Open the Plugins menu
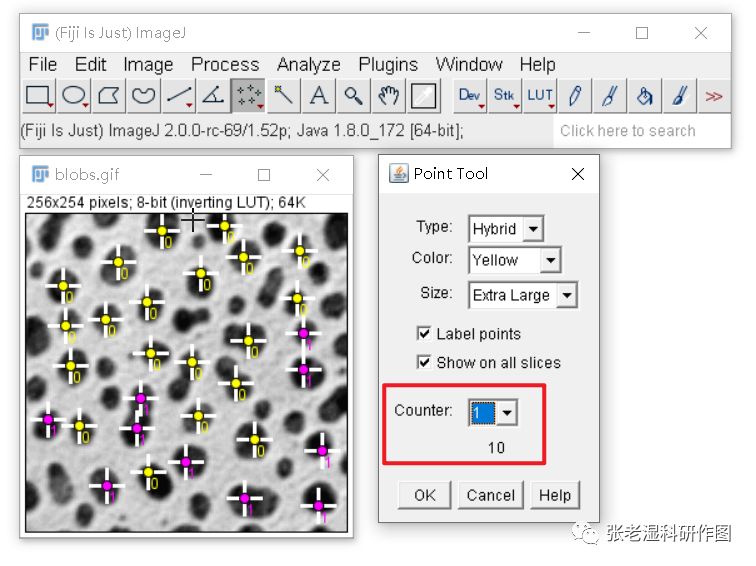 388,65
